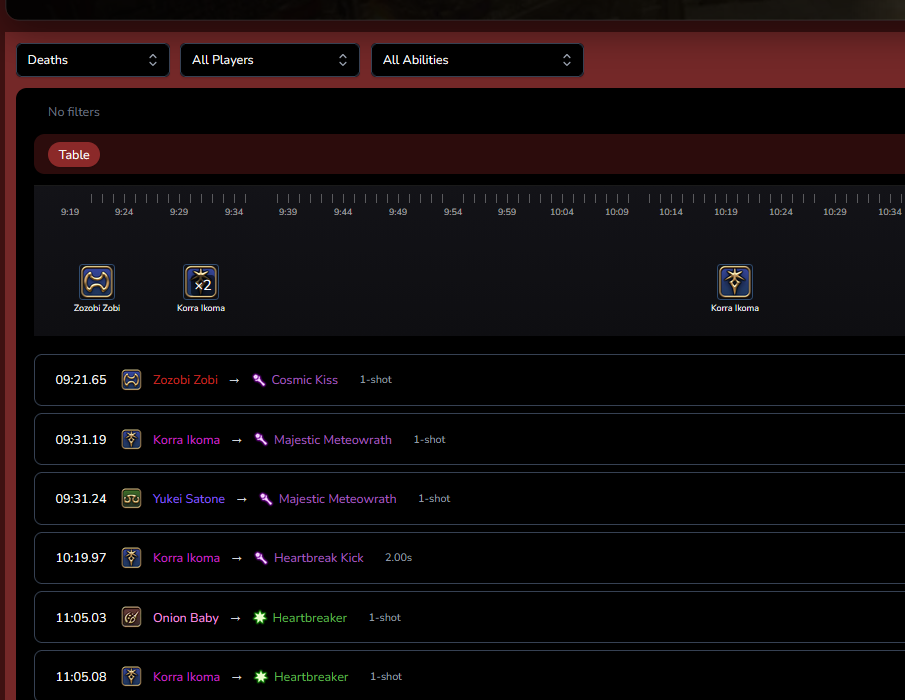Screen dimensions: 905x700
Task: Open Korra Ikoma link in 09:31.19 row
Action: pos(186,440)
